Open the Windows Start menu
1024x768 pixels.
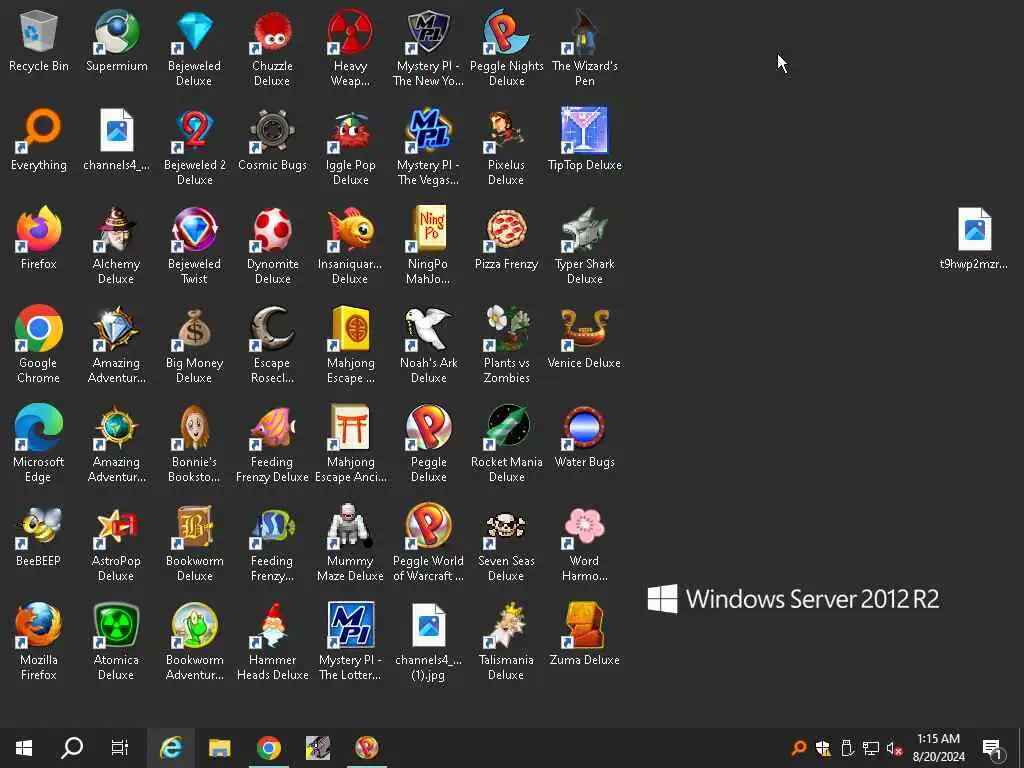pos(24,748)
